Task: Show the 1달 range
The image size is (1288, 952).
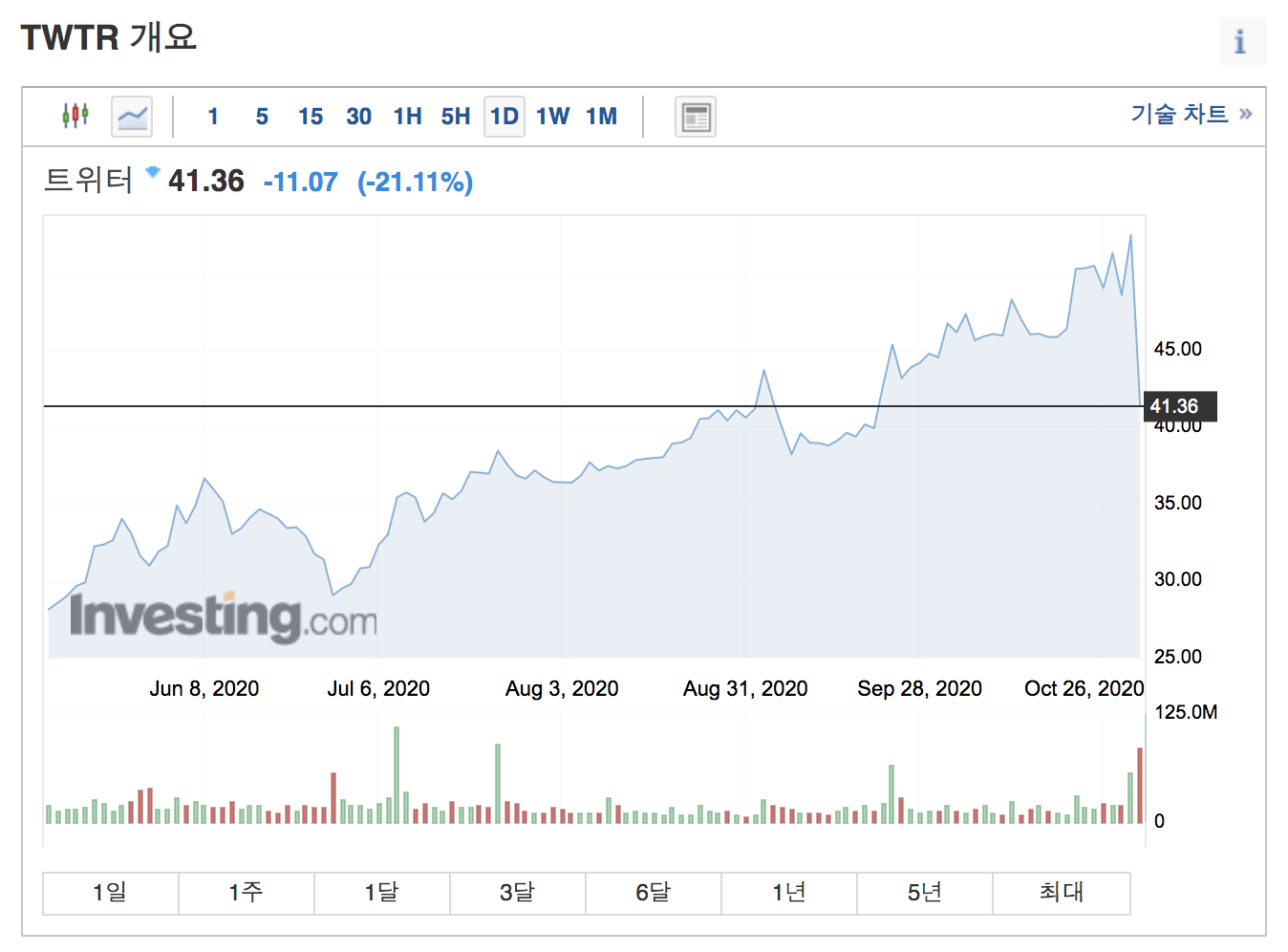Action: pyautogui.click(x=382, y=893)
